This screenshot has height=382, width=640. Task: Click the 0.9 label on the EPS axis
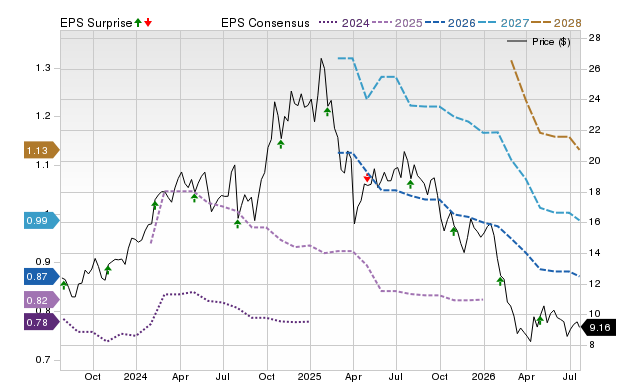[x=43, y=262]
